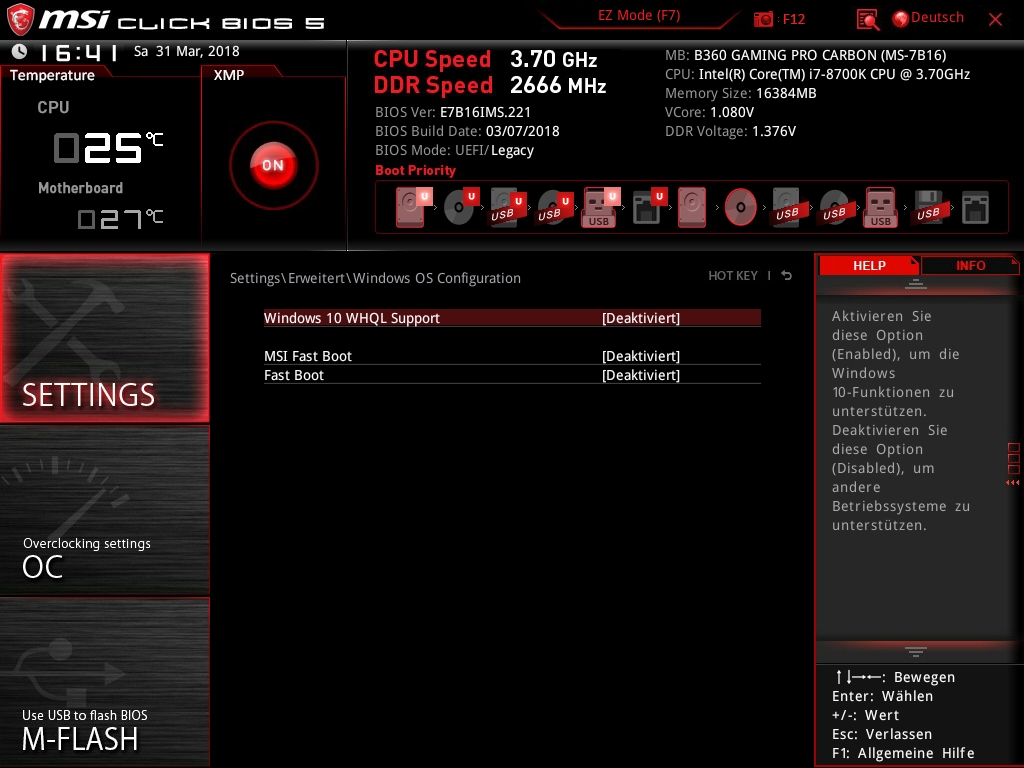Toggle the XMP ON button
1024x768 pixels.
(x=274, y=165)
